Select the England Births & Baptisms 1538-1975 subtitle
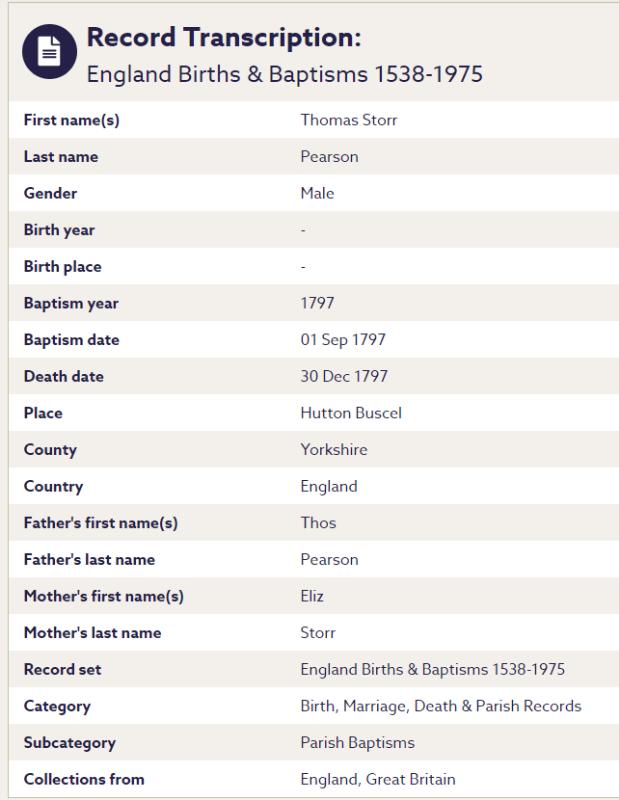This screenshot has width=619, height=800. coord(284,75)
